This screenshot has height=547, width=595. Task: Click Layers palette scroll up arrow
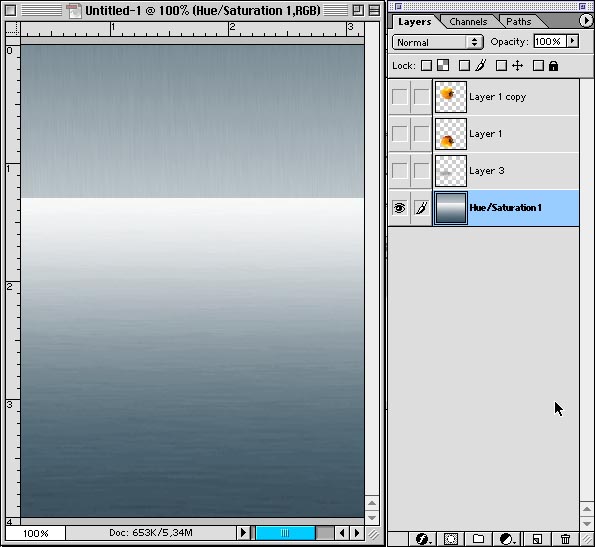[587, 509]
